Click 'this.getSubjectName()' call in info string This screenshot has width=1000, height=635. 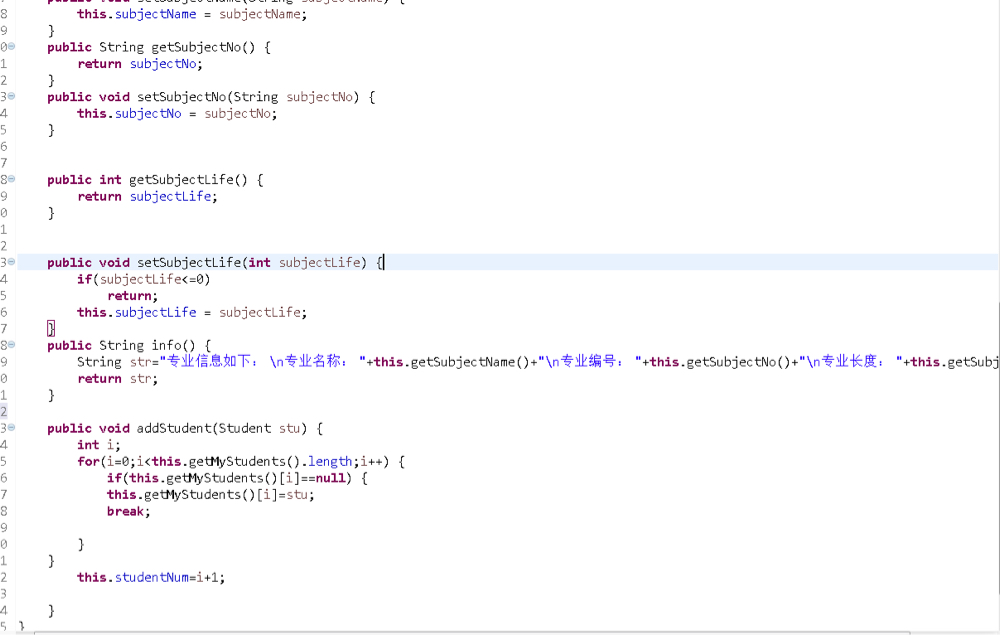click(x=452, y=362)
